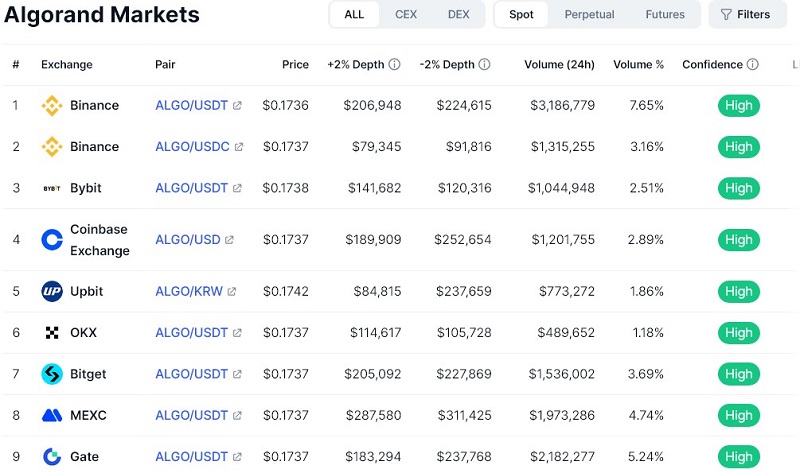Click the info icon beside +2% Depth
Screen dimensions: 800x473
click(x=394, y=64)
